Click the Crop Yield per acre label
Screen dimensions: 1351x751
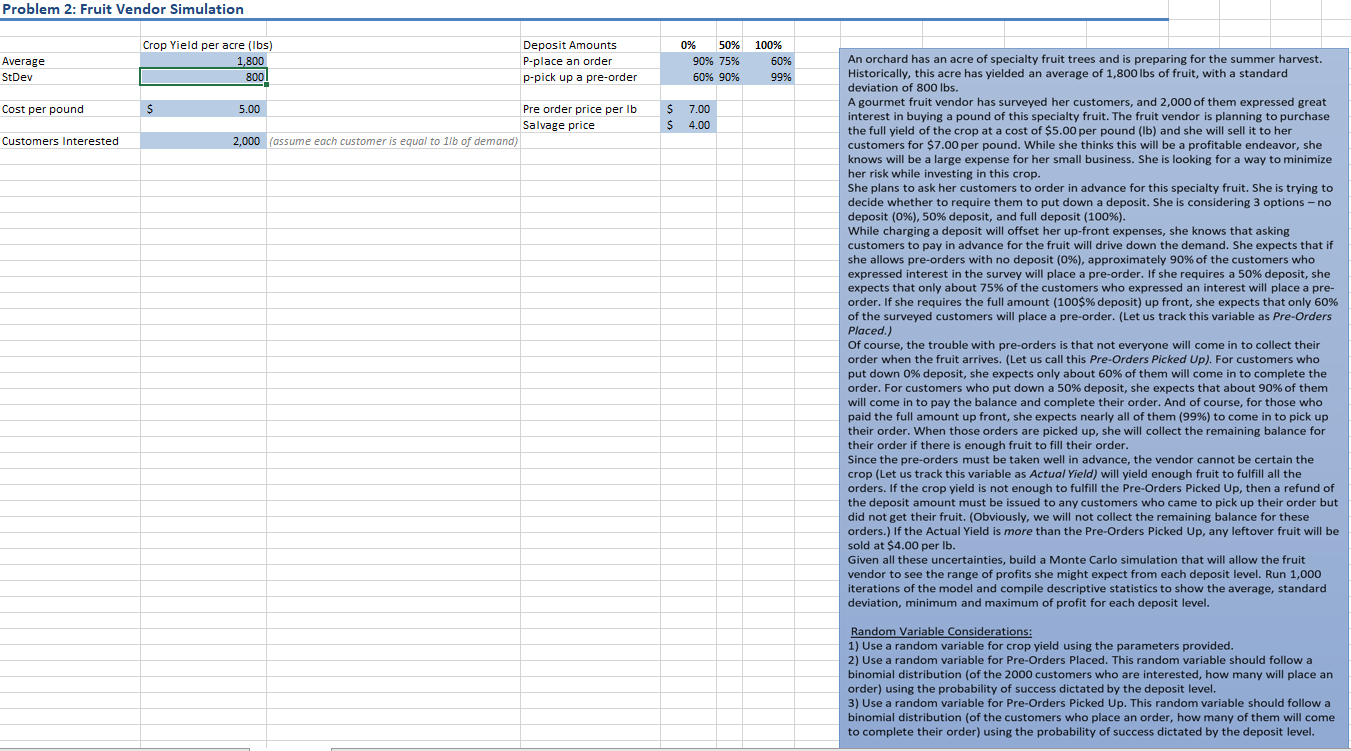tap(210, 45)
